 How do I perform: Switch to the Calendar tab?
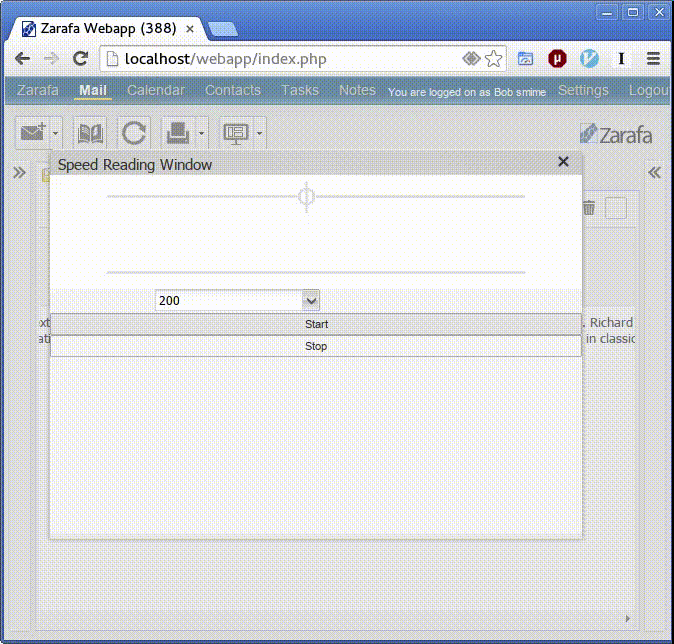pyautogui.click(x=156, y=90)
